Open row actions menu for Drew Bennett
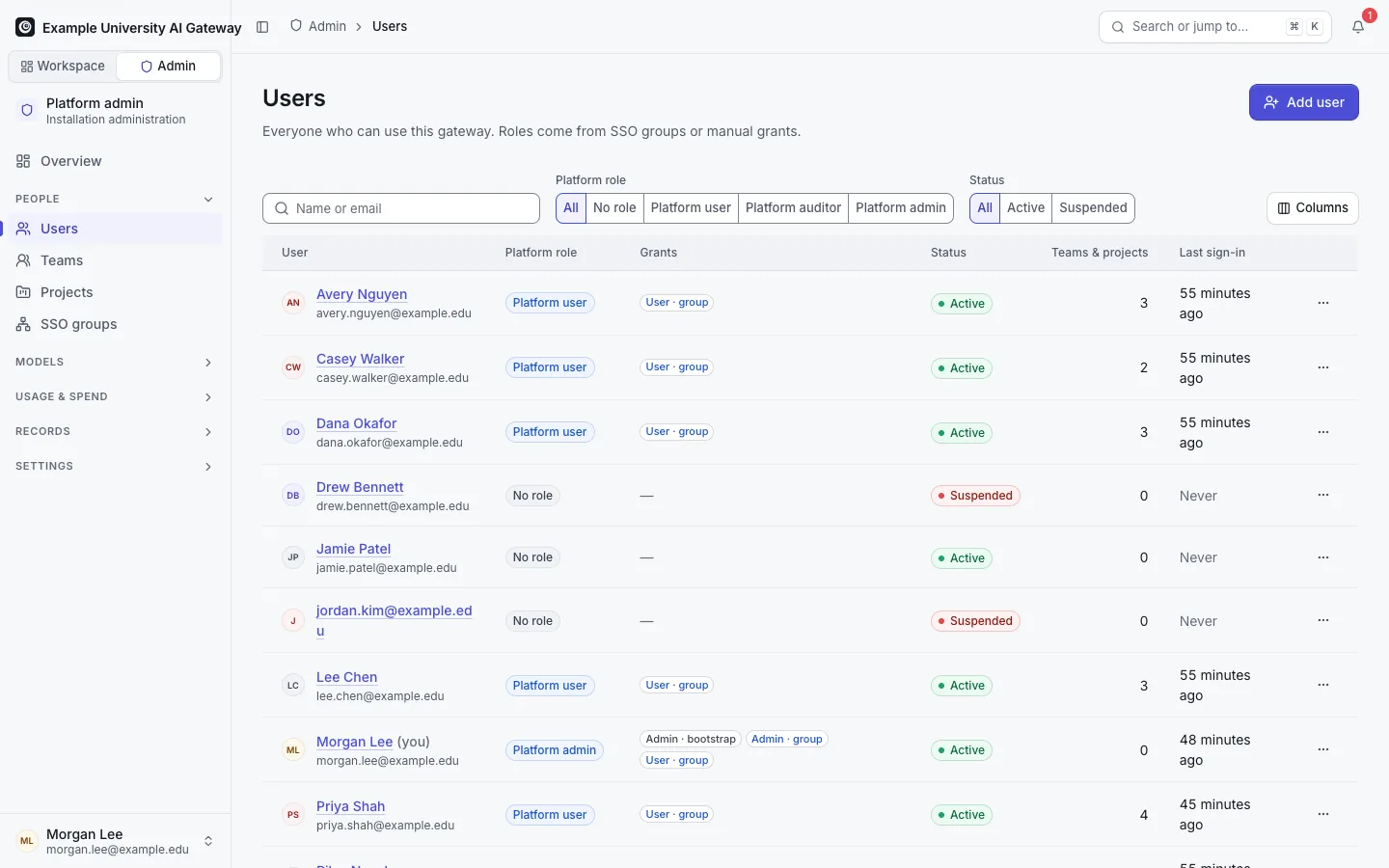 click(1323, 495)
